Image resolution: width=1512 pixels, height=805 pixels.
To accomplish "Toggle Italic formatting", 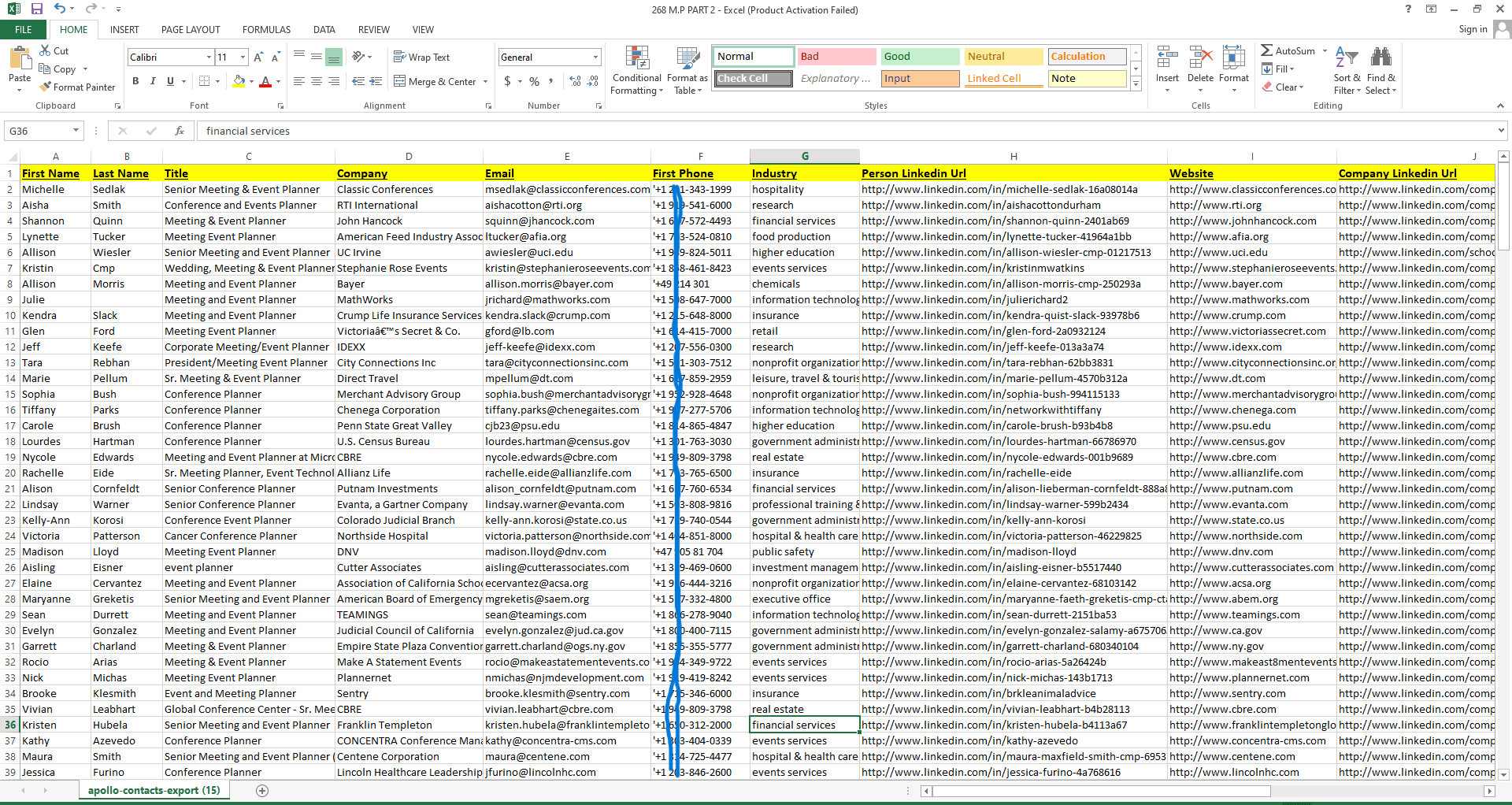I will 153,81.
